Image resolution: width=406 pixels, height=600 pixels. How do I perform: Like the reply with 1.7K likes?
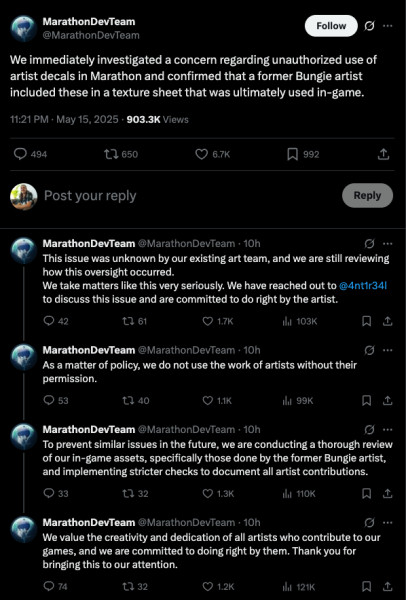pyautogui.click(x=217, y=321)
